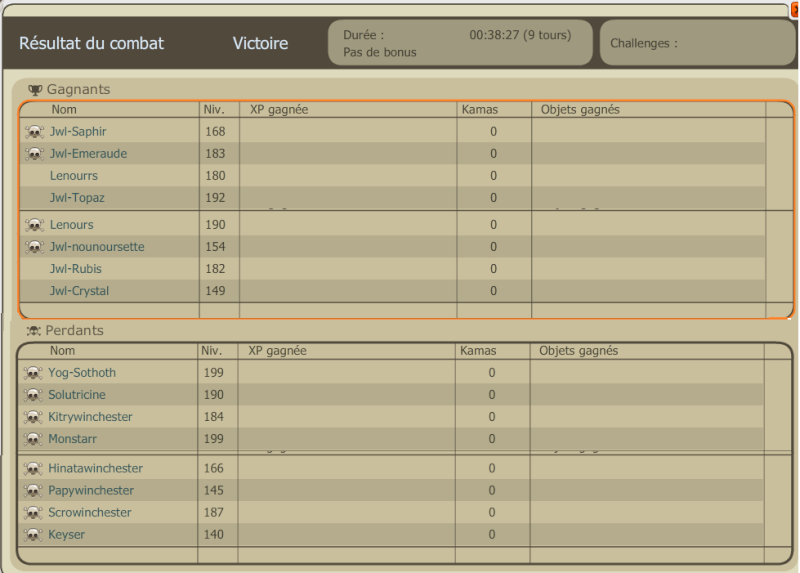Viewport: 800px width, 573px height.
Task: Close the combat result window
Action: click(x=795, y=10)
